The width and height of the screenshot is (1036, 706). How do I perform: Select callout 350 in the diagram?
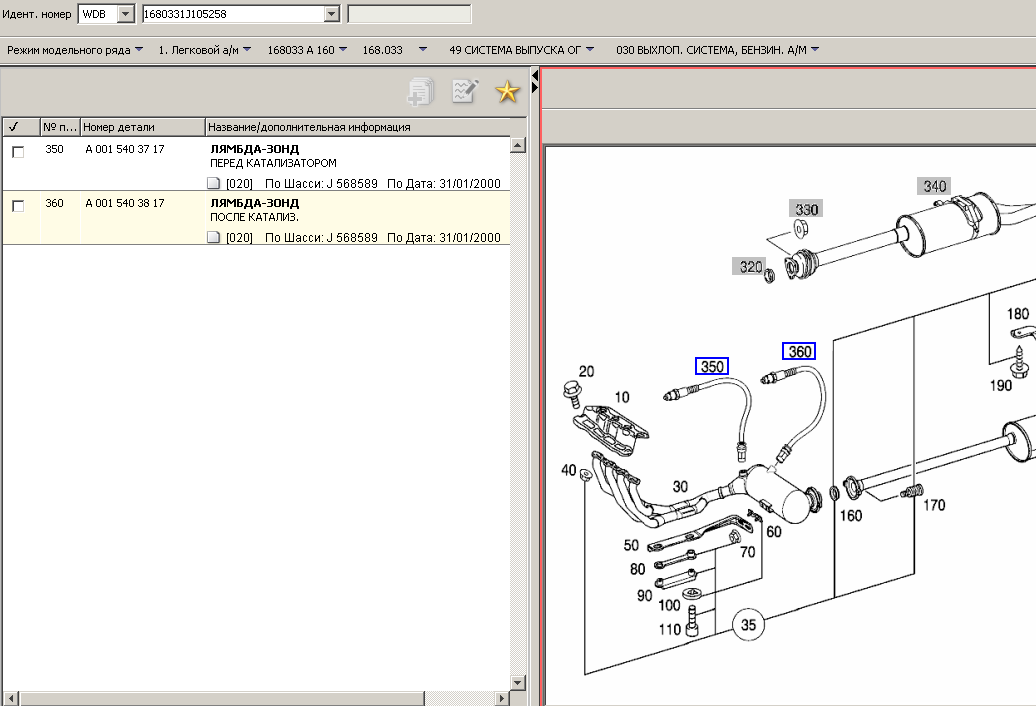tap(712, 367)
